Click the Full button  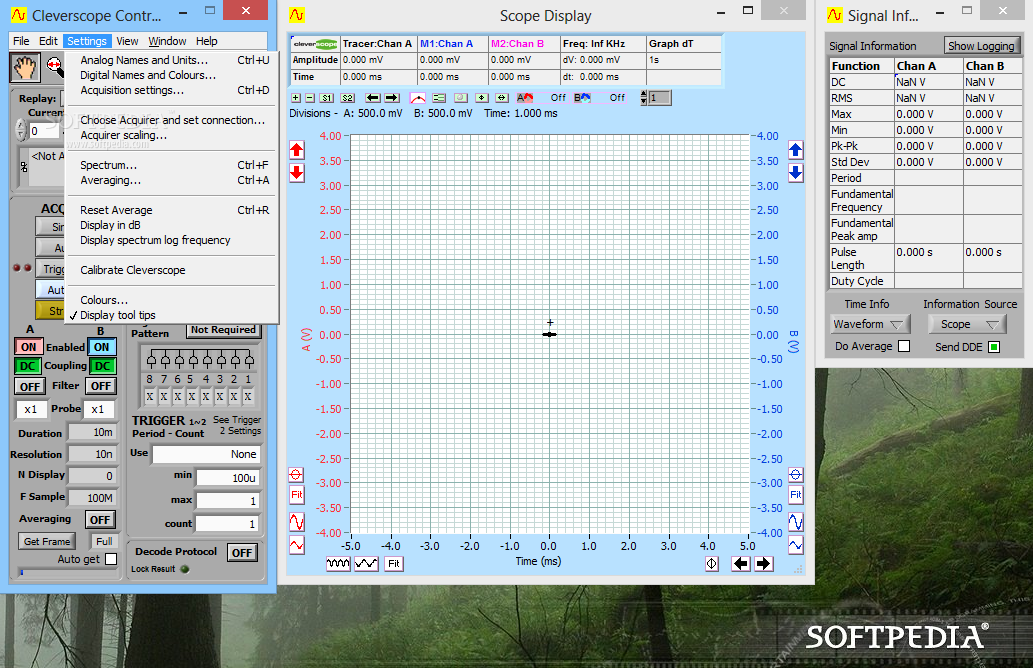click(104, 542)
